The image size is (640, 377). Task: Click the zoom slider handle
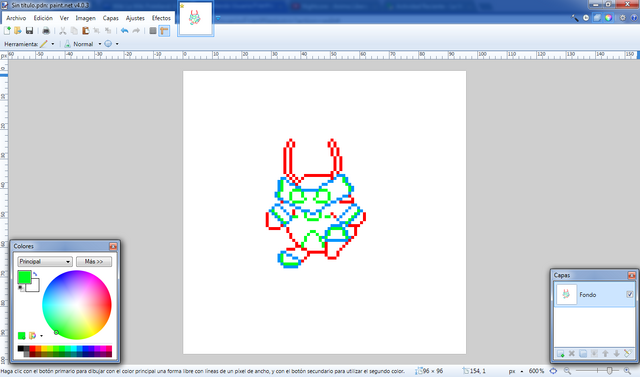click(x=609, y=371)
